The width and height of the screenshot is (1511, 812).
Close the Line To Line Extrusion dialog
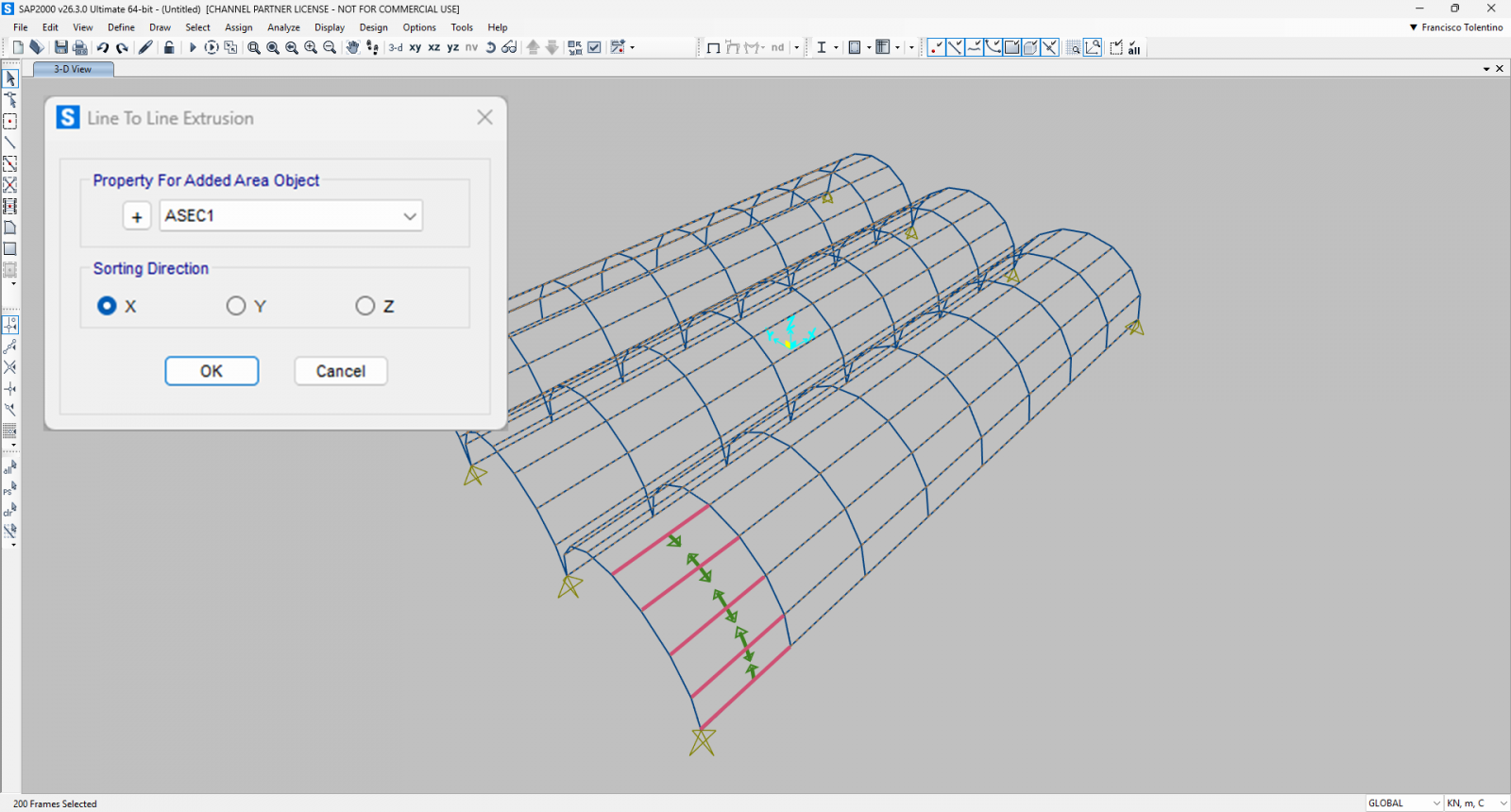coord(484,117)
